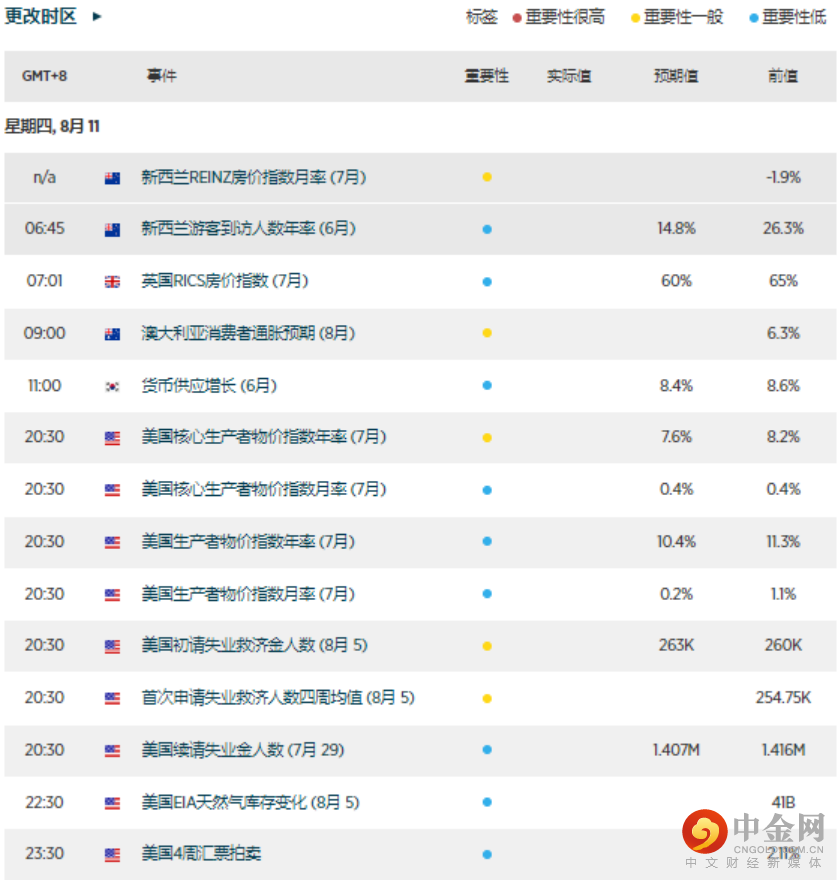Select event 美国生产者物价指数月率 (7月)

click(248, 594)
